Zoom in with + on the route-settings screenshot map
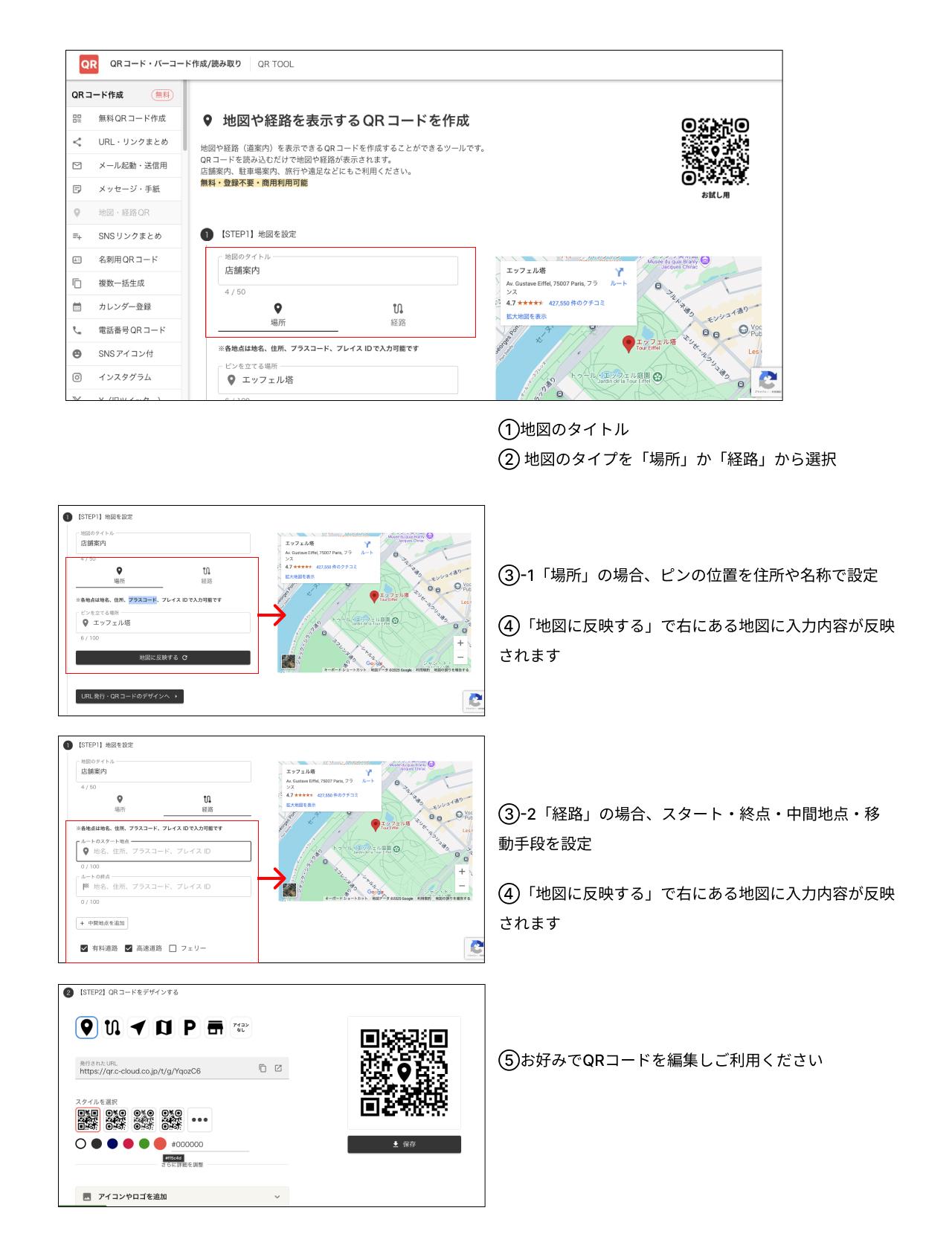 pyautogui.click(x=463, y=871)
